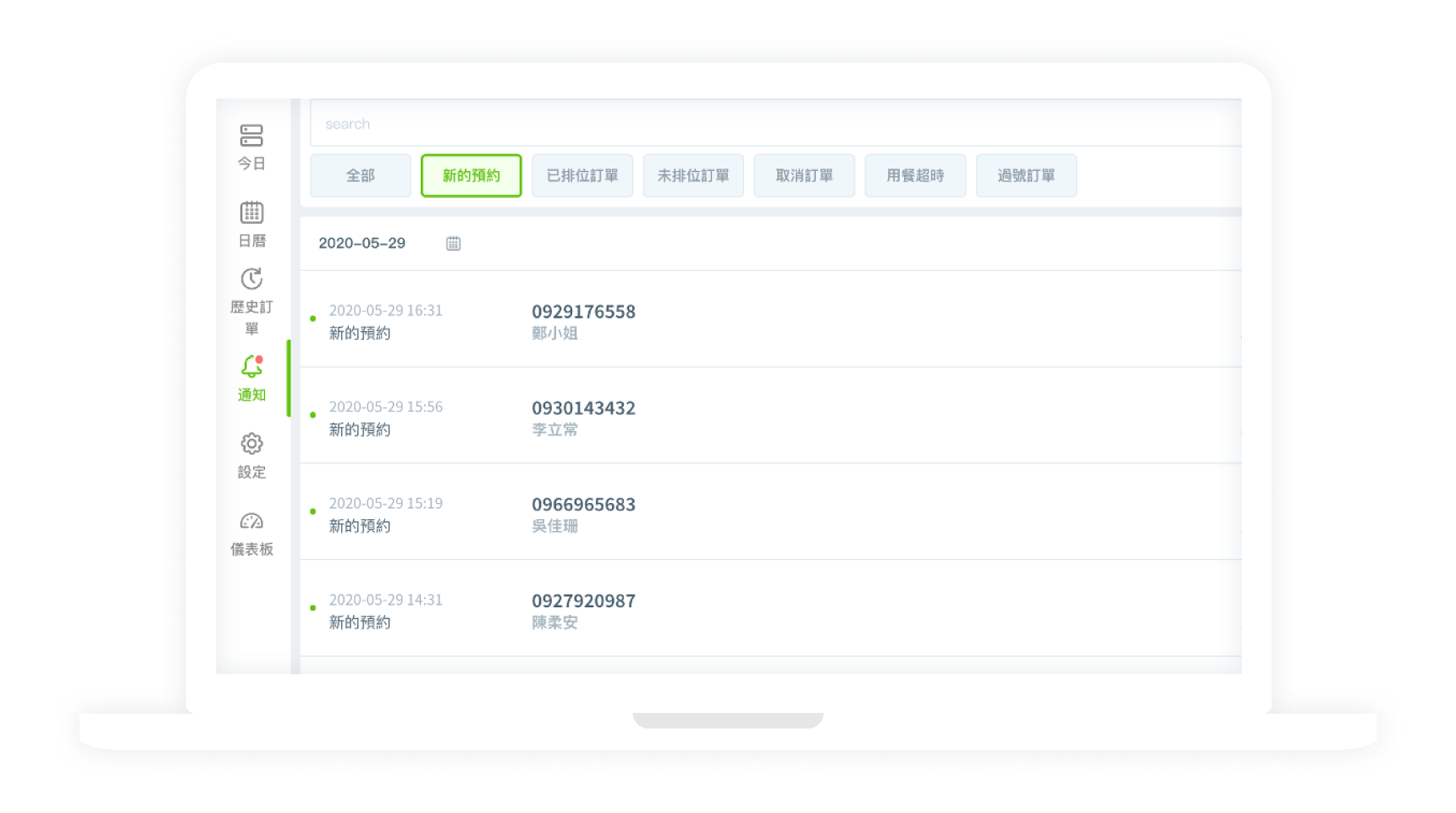Filter by 用餐超時 overtime dining
This screenshot has width=1456, height=813.
(914, 175)
